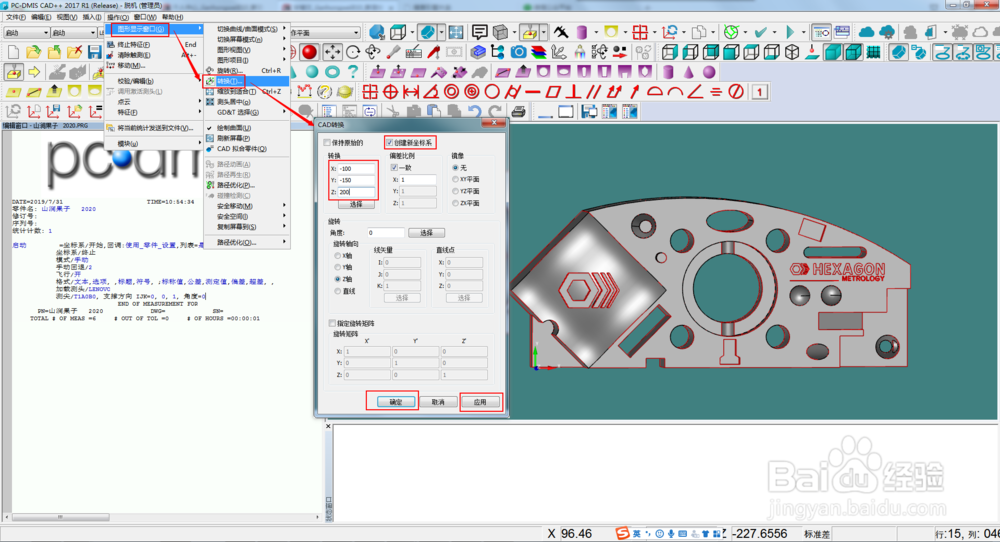Choose CAD 拟合零件 menu item
The height and width of the screenshot is (542, 1000).
247,149
